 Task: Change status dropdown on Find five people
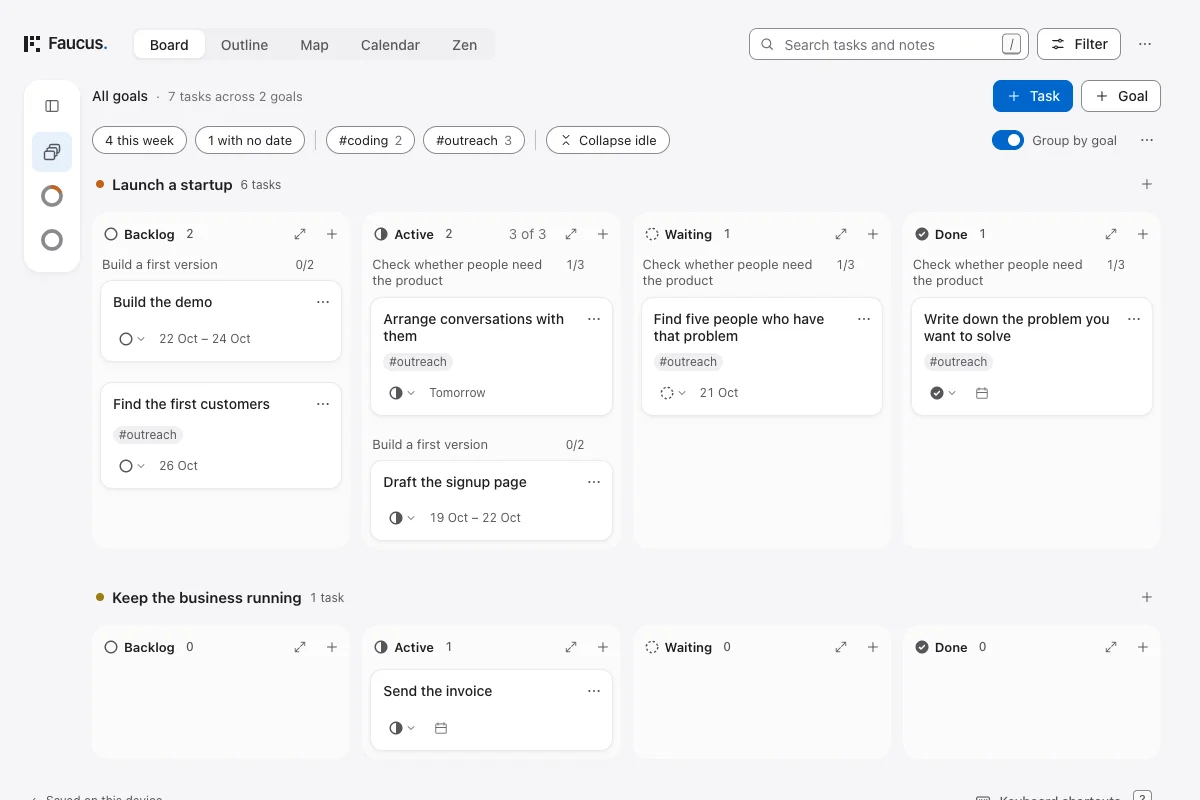(x=673, y=393)
